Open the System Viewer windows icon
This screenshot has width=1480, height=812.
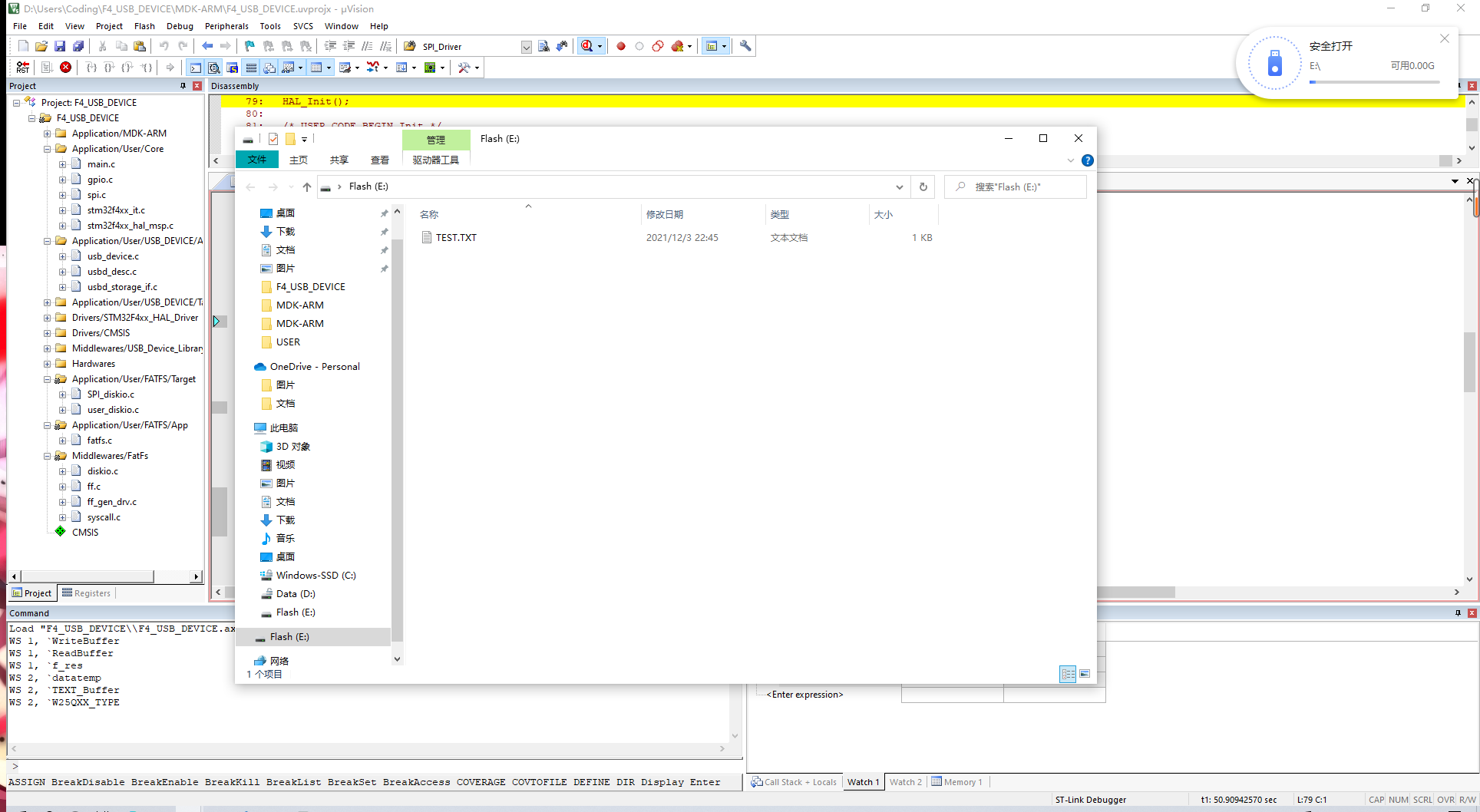pyautogui.click(x=430, y=68)
